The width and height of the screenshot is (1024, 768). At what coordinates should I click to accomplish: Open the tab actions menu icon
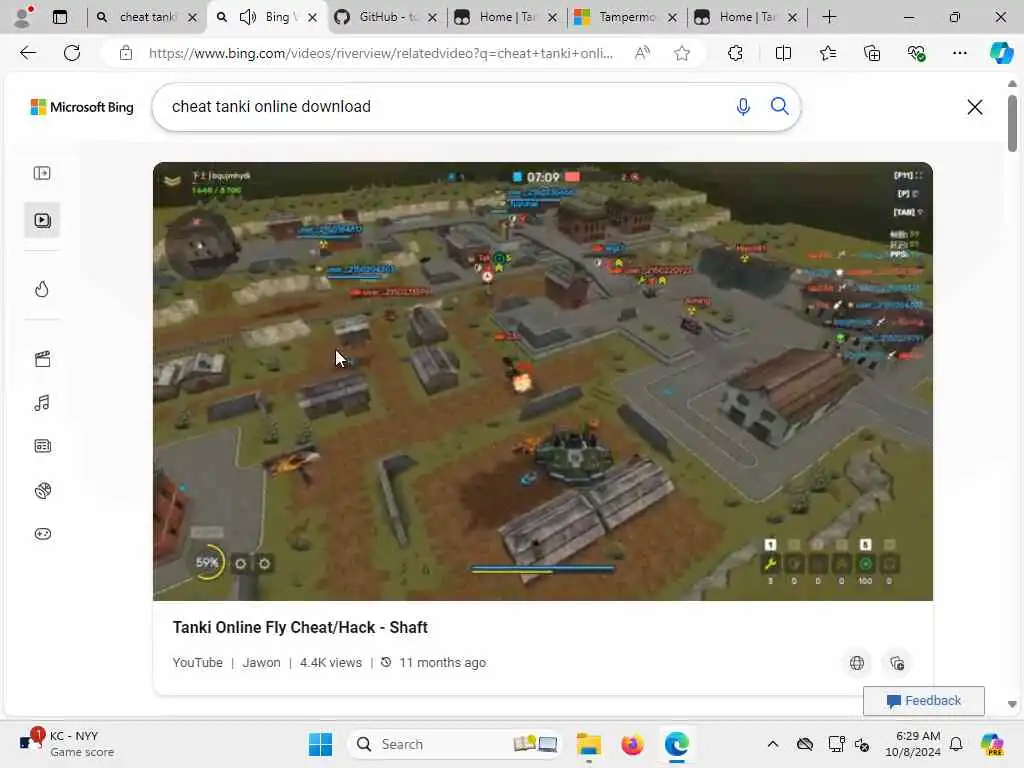pos(59,17)
